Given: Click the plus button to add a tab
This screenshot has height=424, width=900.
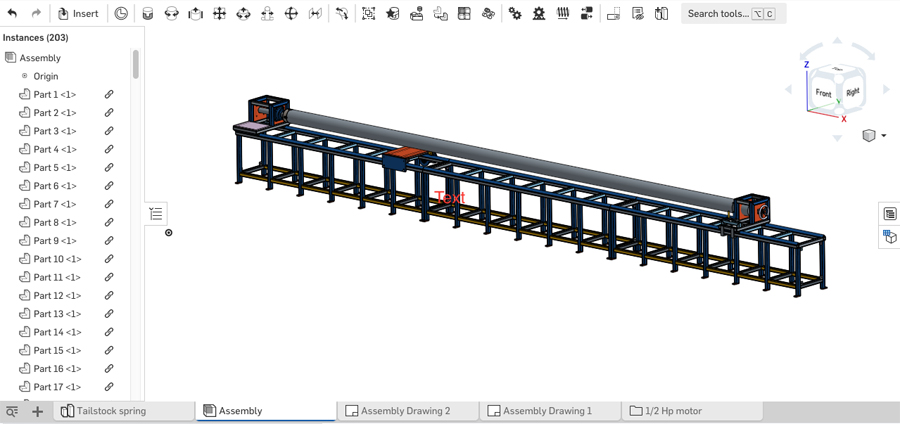Looking at the screenshot, I should pyautogui.click(x=38, y=411).
